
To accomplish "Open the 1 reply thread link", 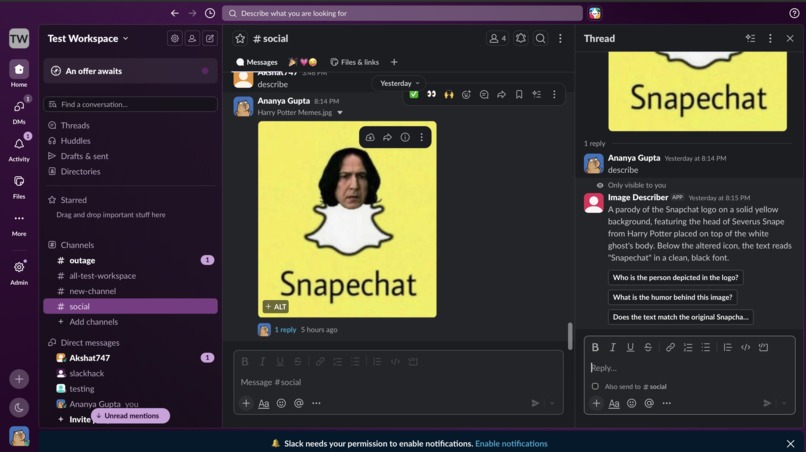I will [285, 330].
